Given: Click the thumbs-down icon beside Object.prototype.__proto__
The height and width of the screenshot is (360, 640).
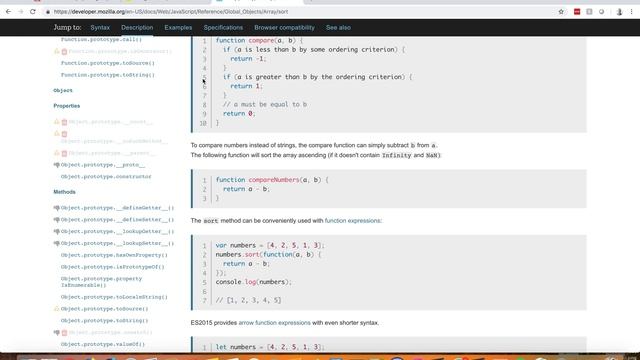Looking at the screenshot, I should click(x=57, y=165).
